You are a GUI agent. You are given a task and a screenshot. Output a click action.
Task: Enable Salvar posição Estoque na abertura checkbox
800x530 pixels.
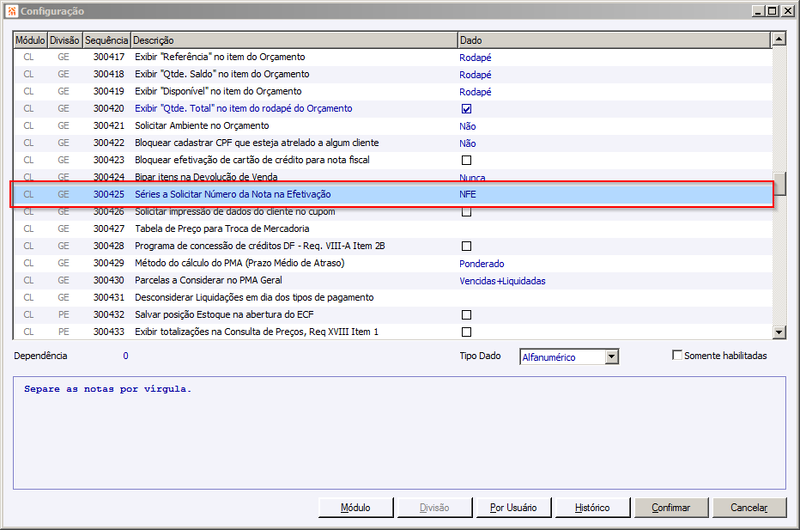466,315
